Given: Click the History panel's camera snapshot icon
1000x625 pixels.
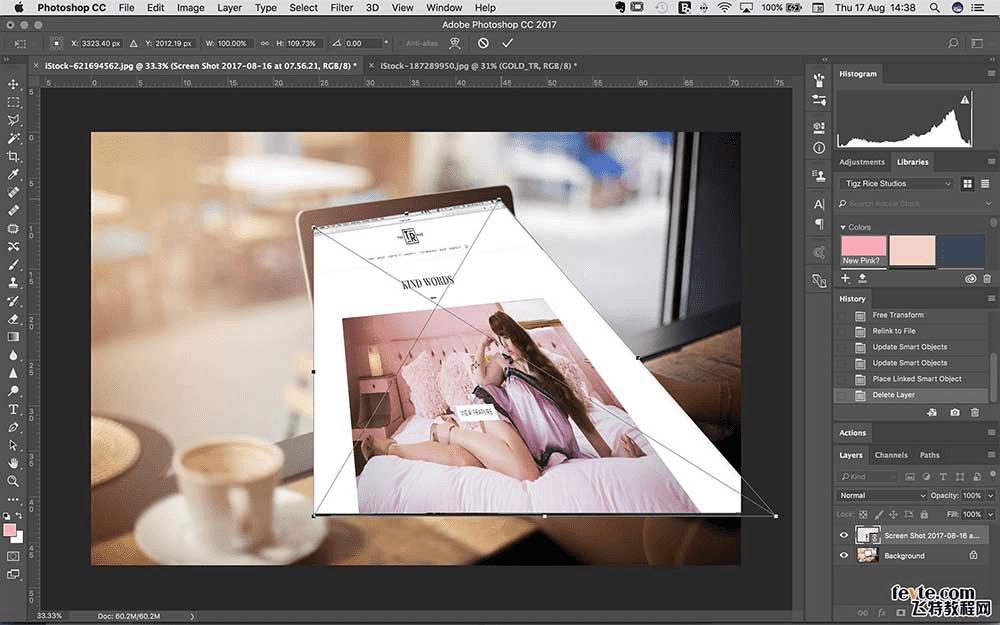Looking at the screenshot, I should (x=955, y=412).
